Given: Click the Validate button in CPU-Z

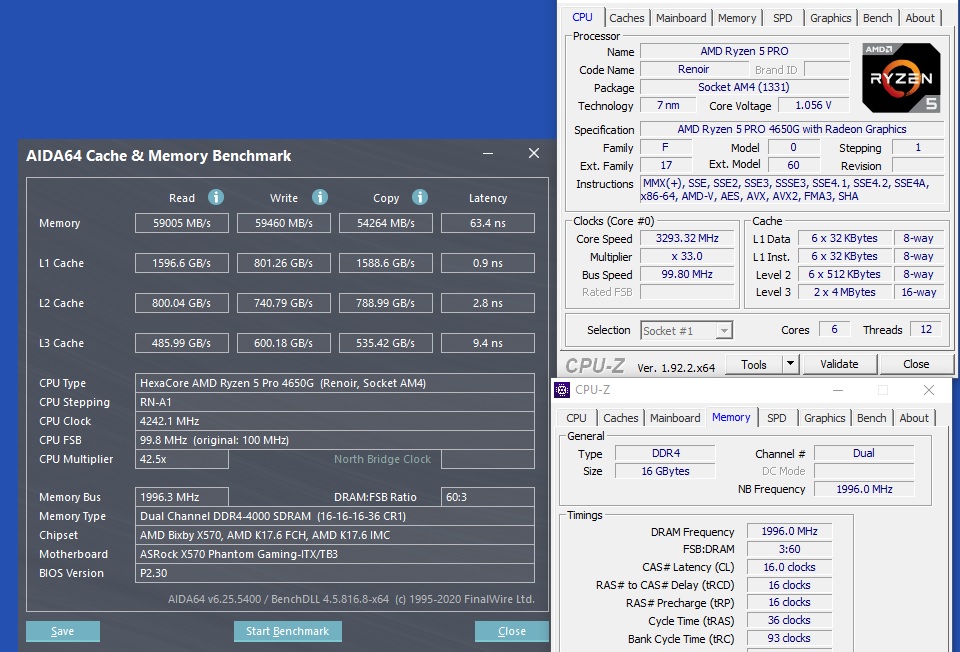Looking at the screenshot, I should click(839, 364).
